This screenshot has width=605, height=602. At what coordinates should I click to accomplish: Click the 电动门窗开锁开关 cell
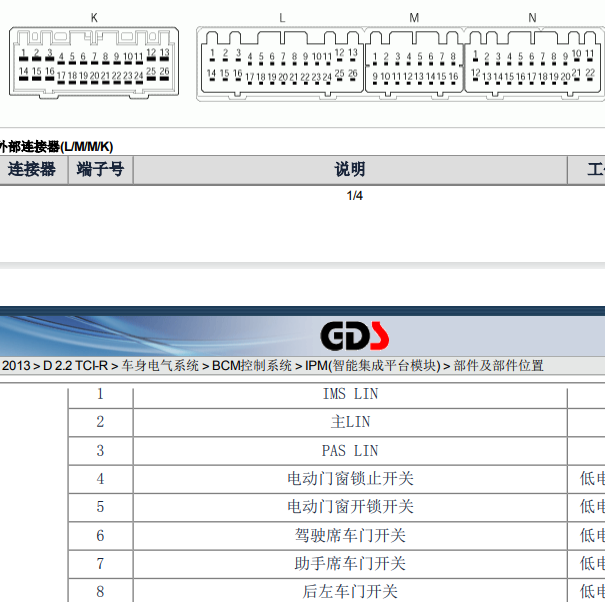click(350, 507)
